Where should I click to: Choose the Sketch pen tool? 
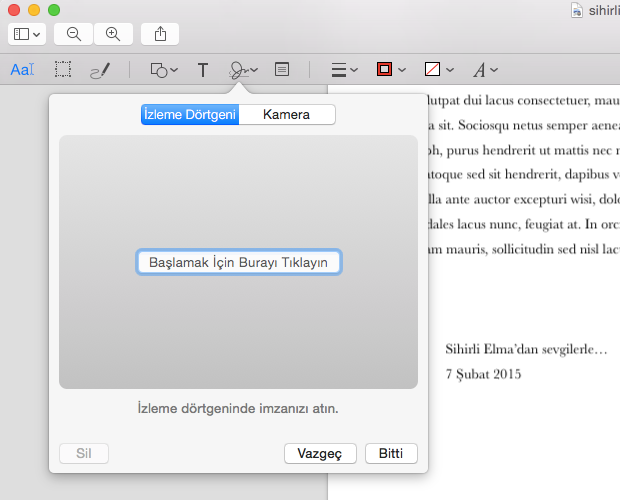click(x=100, y=70)
